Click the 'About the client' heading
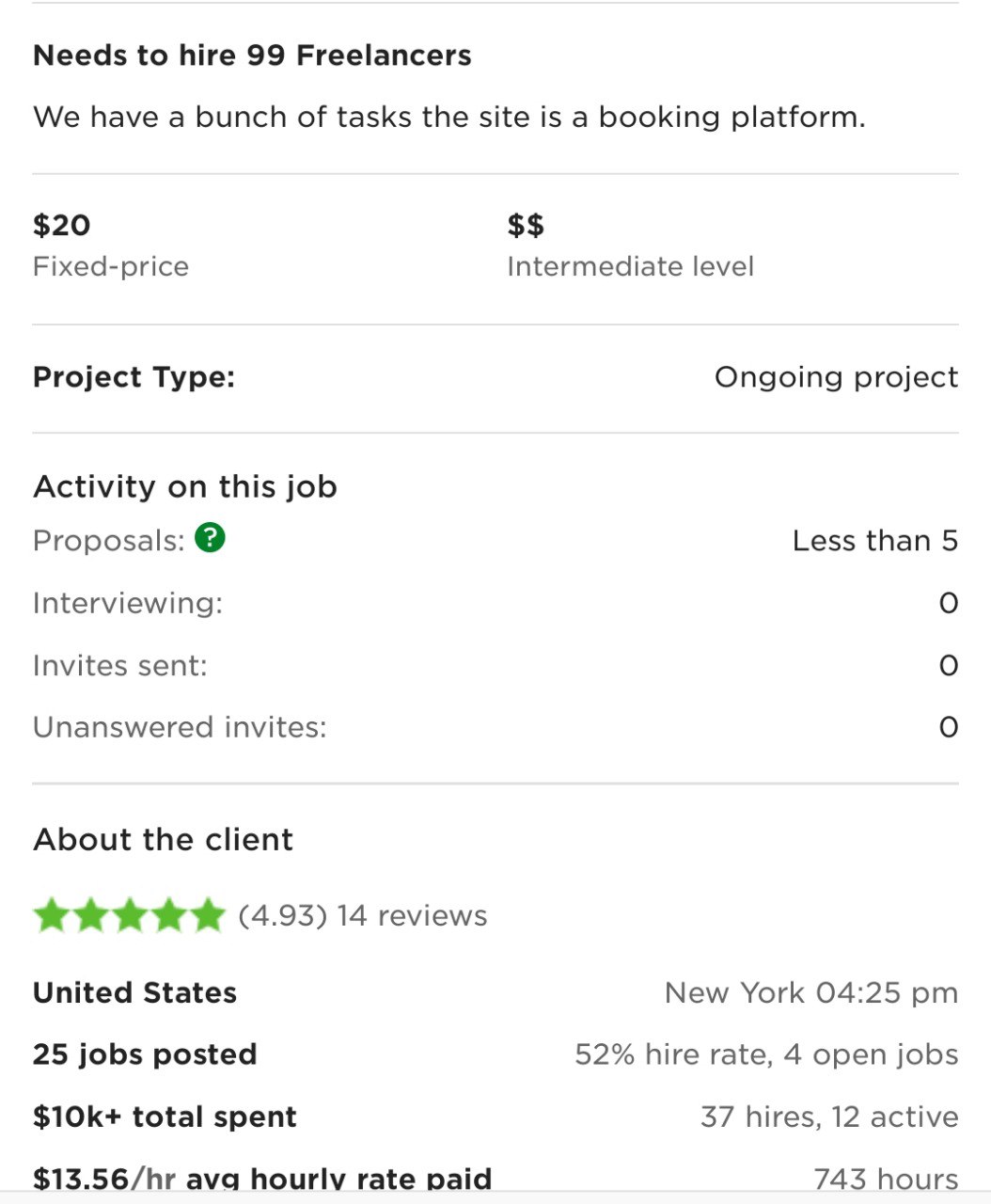This screenshot has height=1204, width=991. coord(163,839)
